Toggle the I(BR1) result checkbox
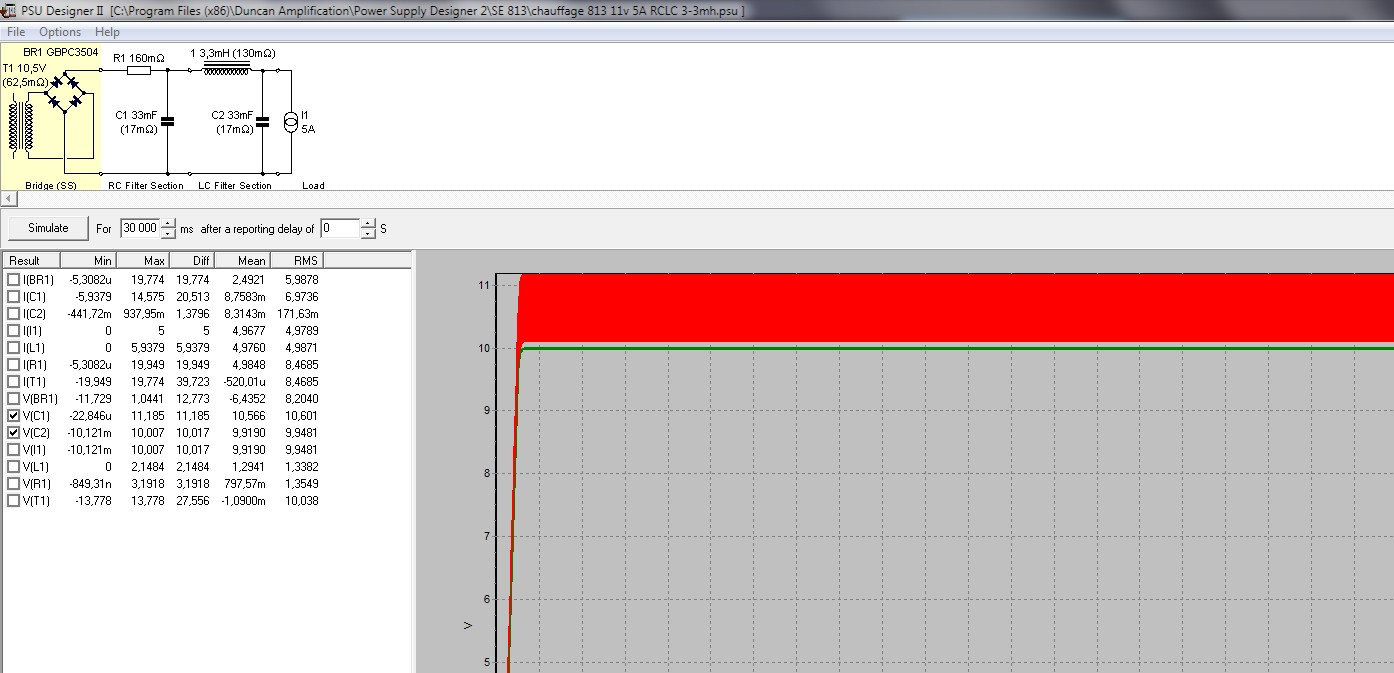Viewport: 1394px width, 673px height. pyautogui.click(x=13, y=280)
